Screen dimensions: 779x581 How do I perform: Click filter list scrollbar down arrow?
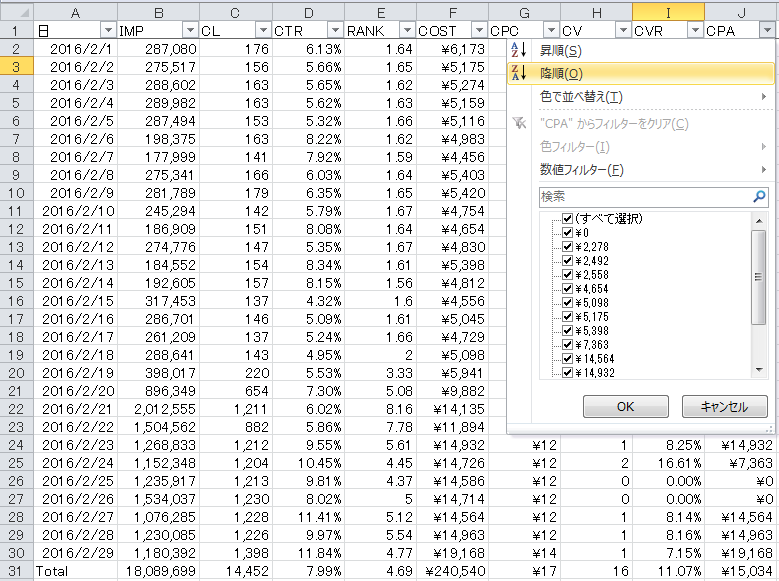[759, 369]
